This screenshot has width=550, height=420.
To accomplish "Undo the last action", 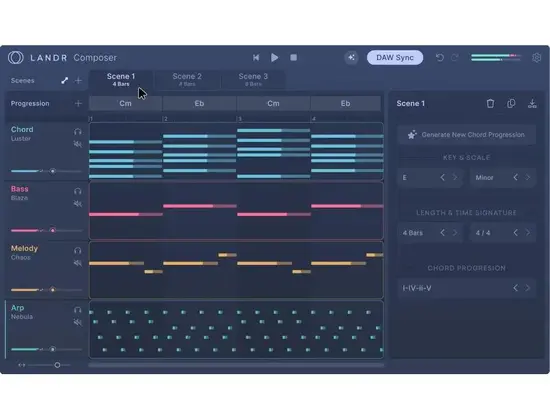I will [x=440, y=58].
